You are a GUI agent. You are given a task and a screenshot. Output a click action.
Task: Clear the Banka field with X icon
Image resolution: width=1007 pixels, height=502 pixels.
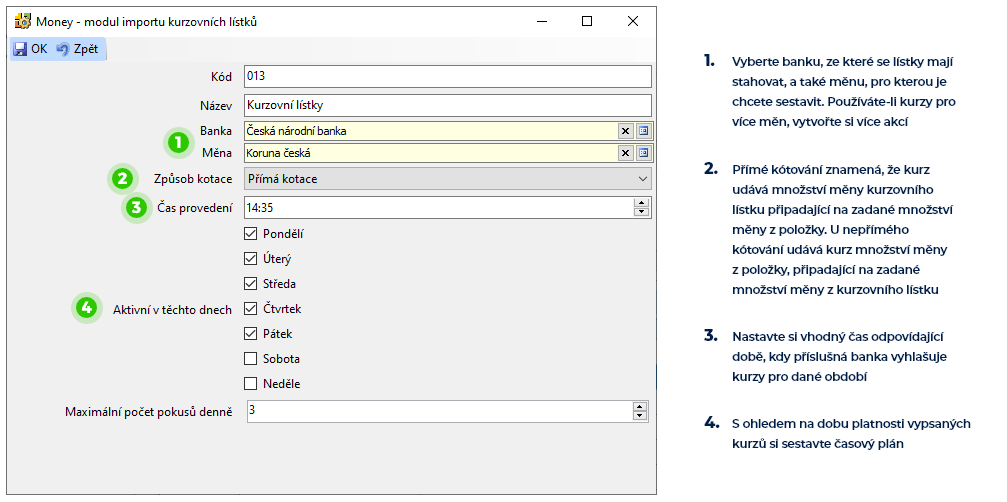626,131
